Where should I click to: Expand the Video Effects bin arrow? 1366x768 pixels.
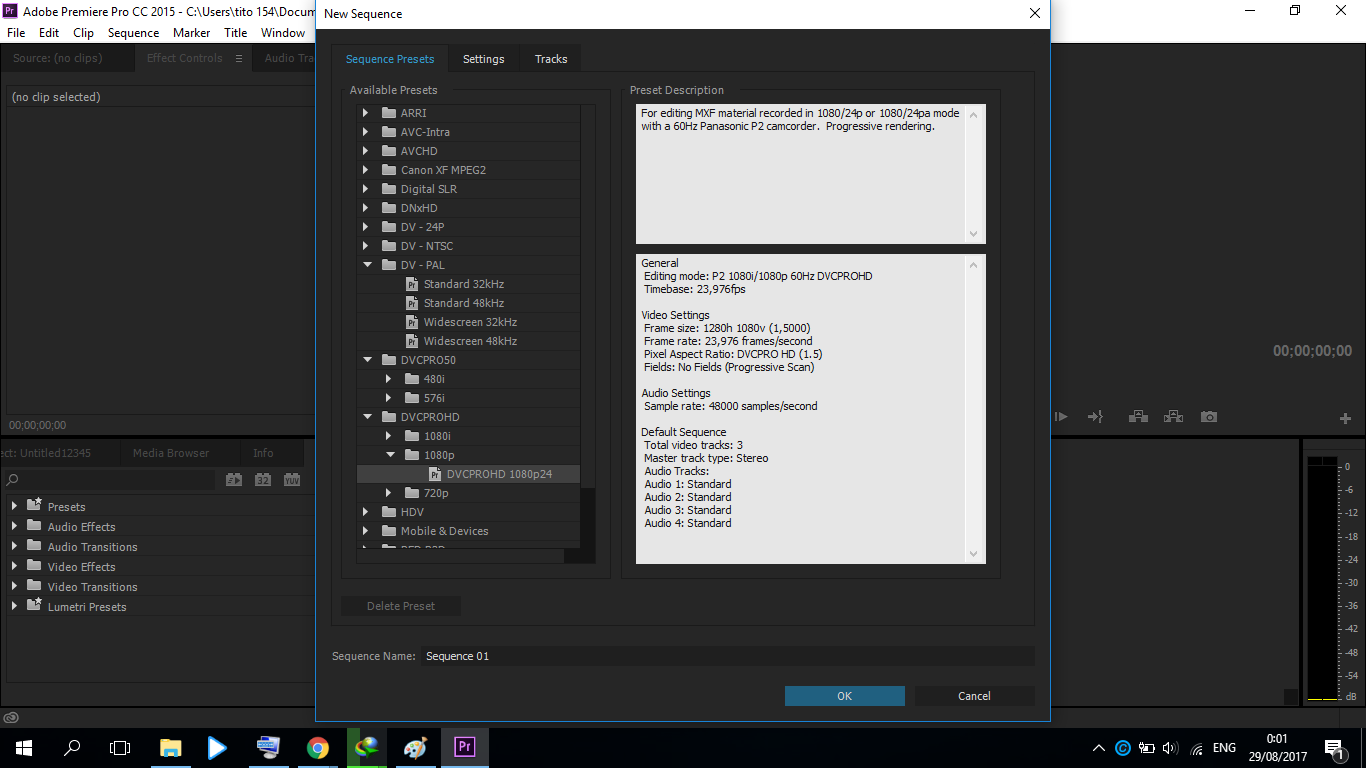pos(14,567)
